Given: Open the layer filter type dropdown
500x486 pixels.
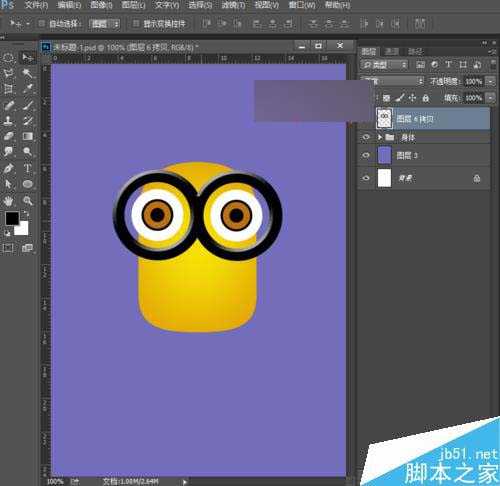Looking at the screenshot, I should (x=384, y=65).
